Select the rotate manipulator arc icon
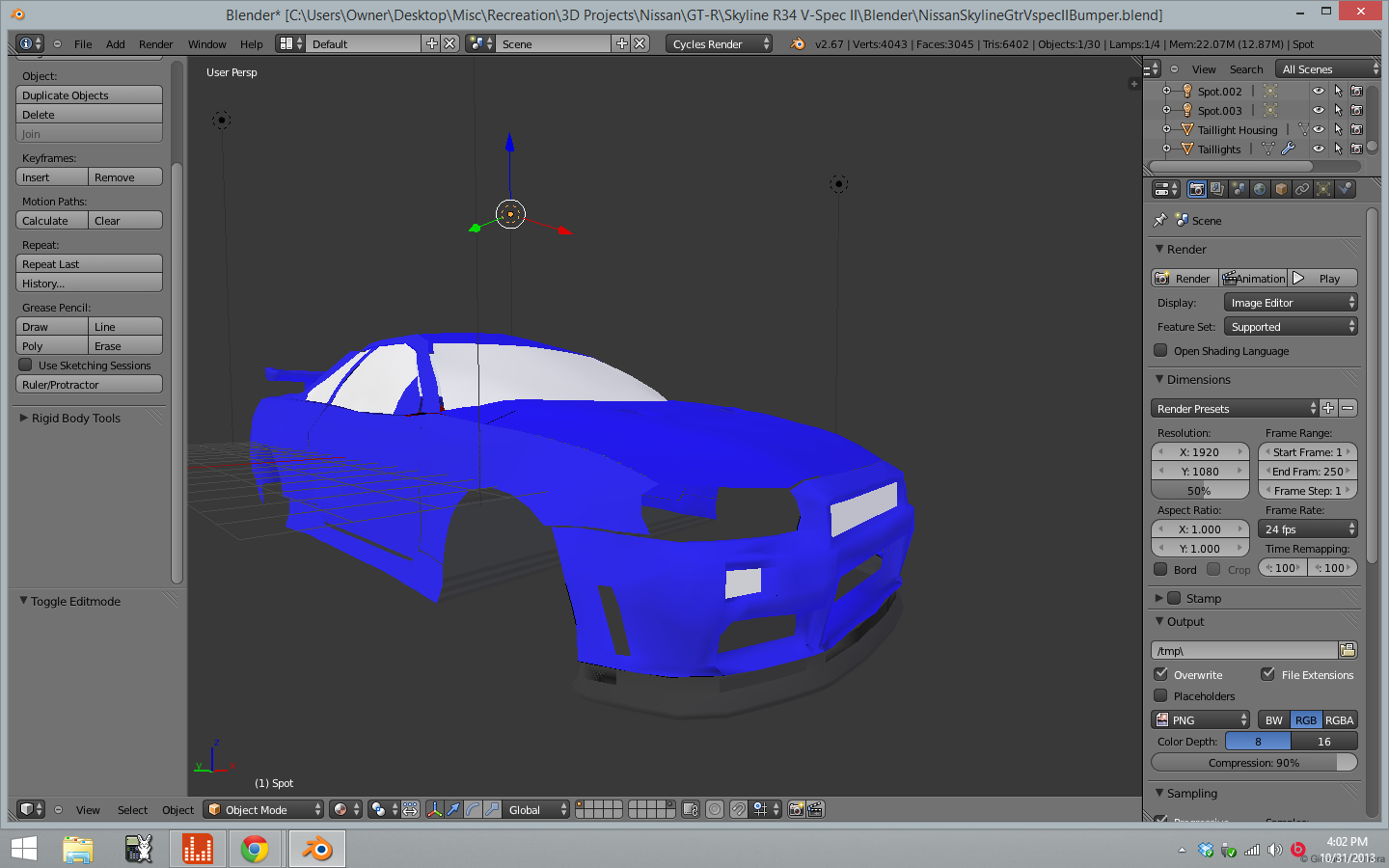Image resolution: width=1389 pixels, height=868 pixels. click(473, 809)
